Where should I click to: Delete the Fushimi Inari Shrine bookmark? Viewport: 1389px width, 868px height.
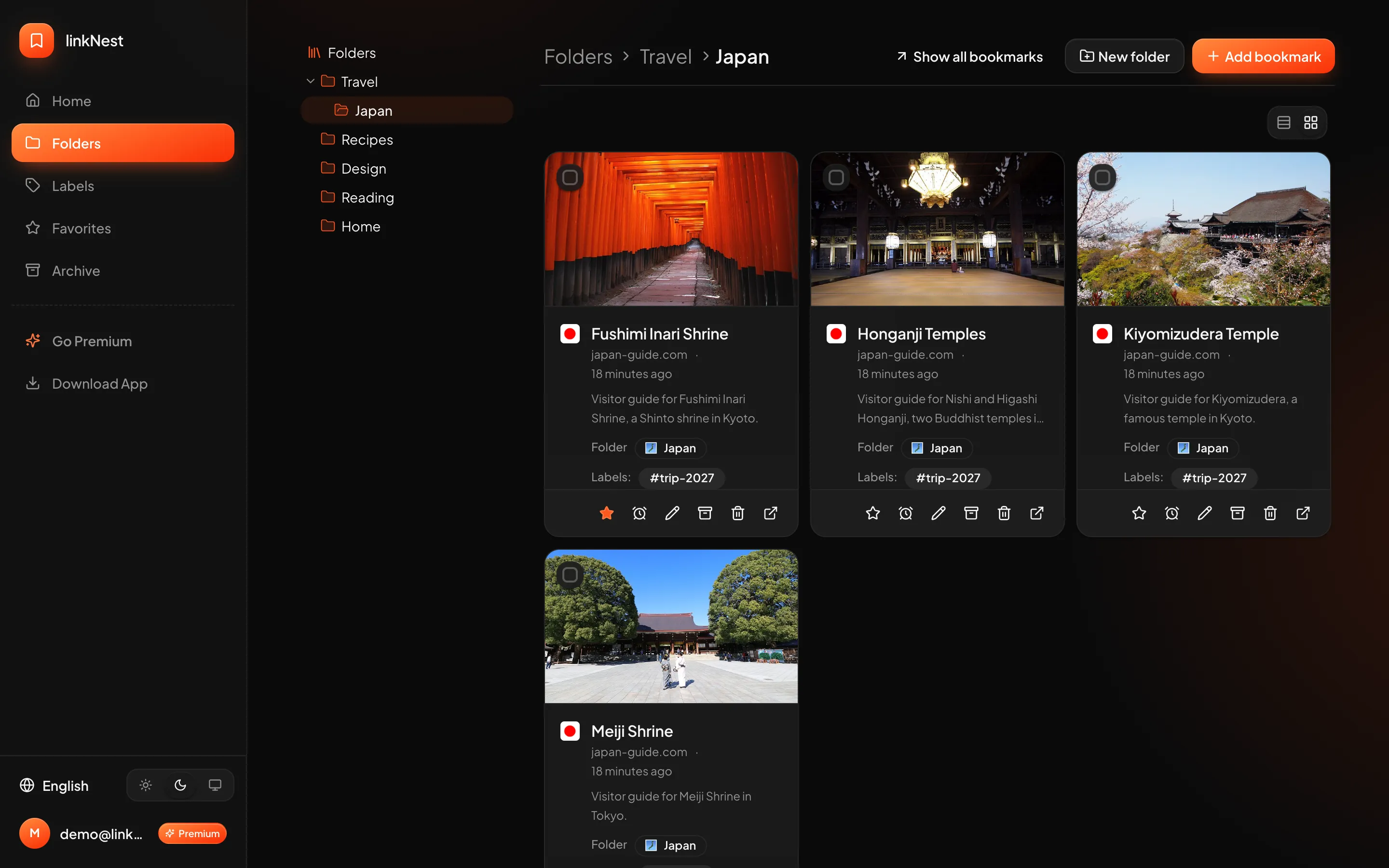pyautogui.click(x=737, y=513)
